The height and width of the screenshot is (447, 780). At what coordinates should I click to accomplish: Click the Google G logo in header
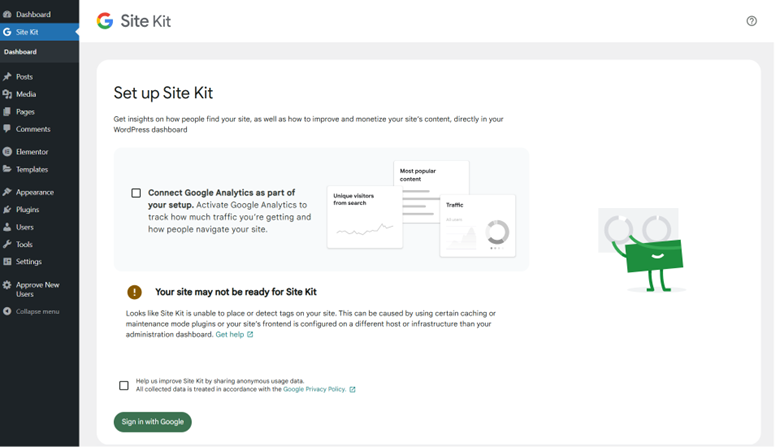click(x=104, y=21)
